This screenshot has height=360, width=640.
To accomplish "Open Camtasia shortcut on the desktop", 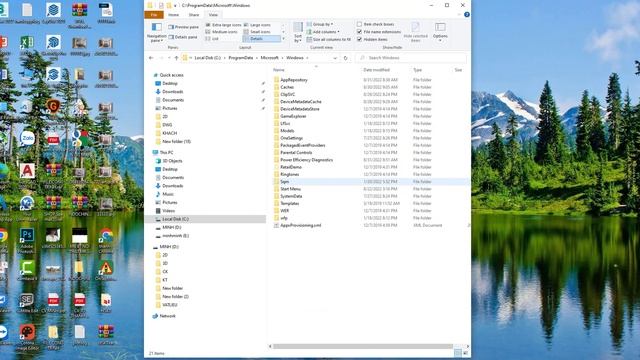I will pos(27,270).
